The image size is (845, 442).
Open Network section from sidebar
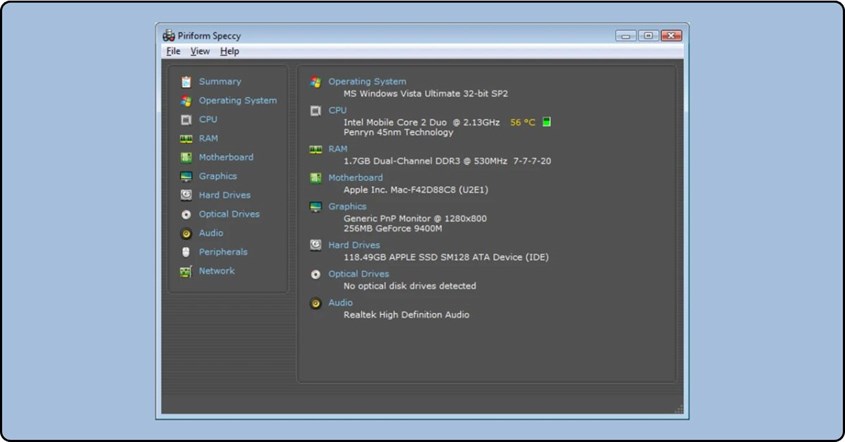[x=217, y=271]
